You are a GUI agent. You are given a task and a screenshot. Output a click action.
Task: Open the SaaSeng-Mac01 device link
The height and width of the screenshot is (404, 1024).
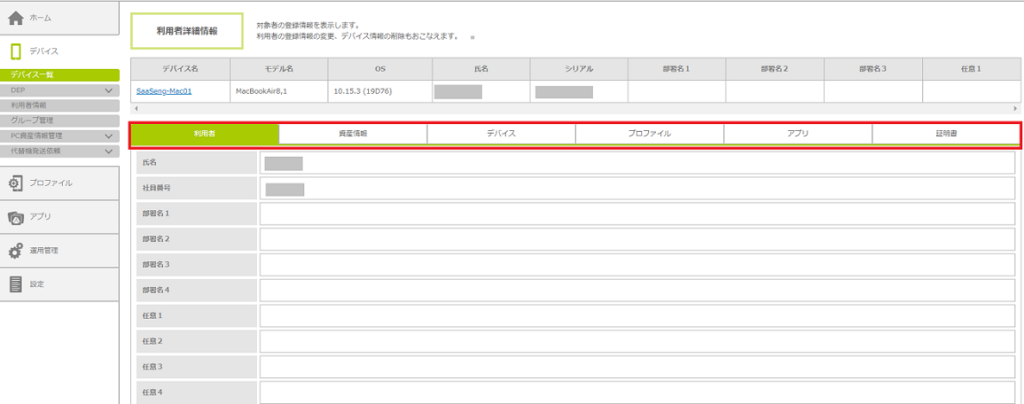pos(164,91)
